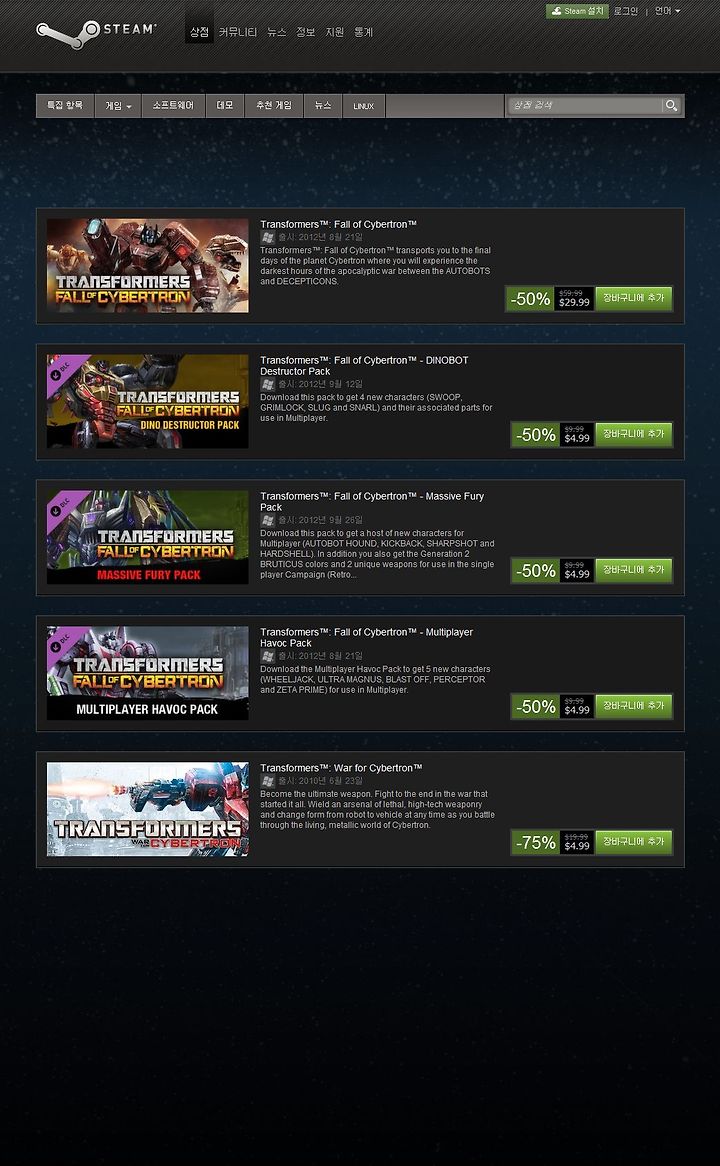This screenshot has width=720, height=1166.
Task: Click the 로그인 login link
Action: pos(626,11)
